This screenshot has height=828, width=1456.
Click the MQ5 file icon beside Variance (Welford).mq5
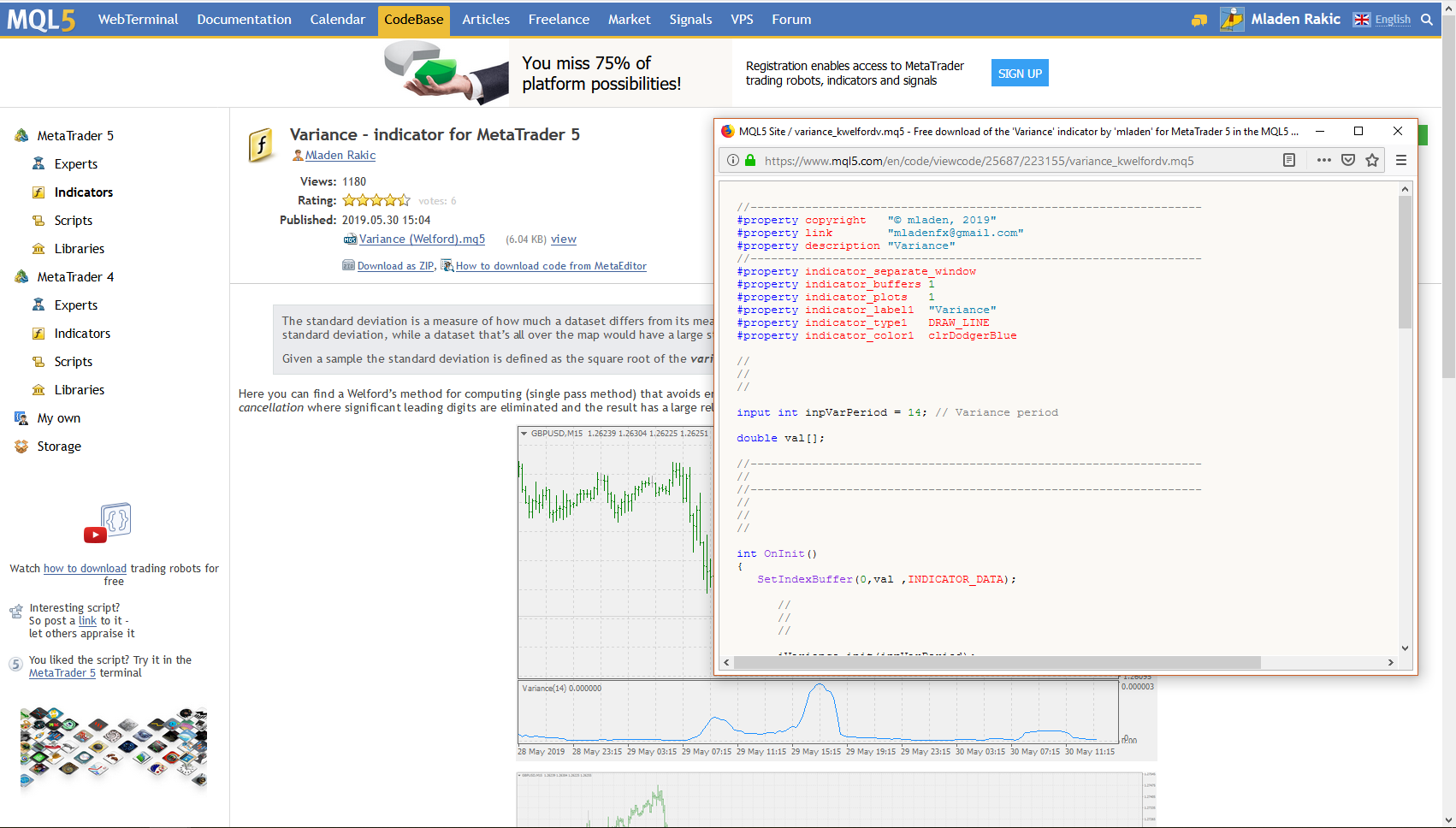[x=349, y=240]
